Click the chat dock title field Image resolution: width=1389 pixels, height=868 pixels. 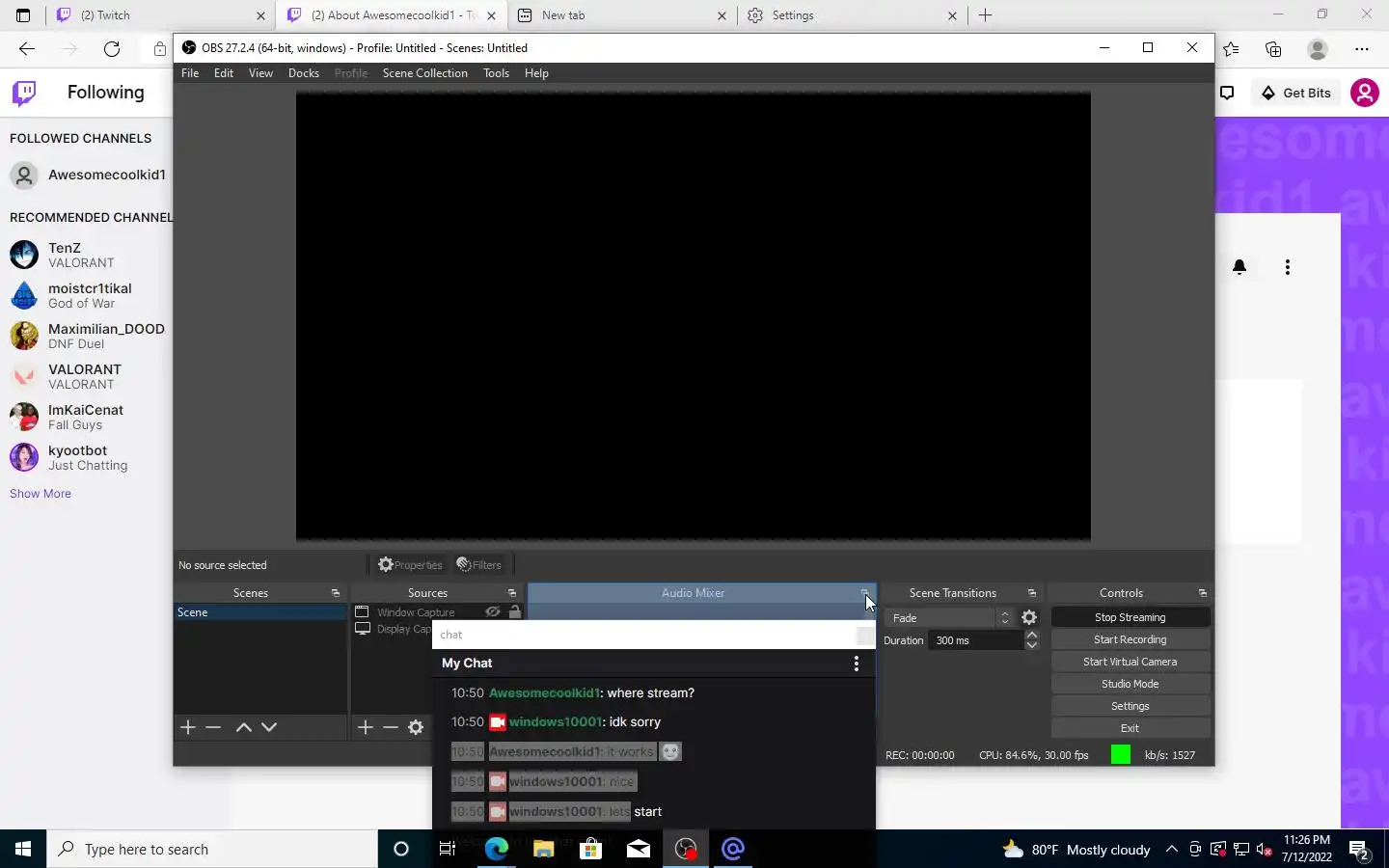(x=643, y=635)
